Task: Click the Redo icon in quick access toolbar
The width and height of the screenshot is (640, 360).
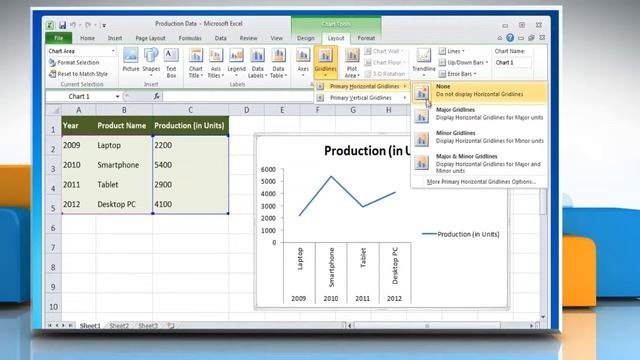Action: click(x=88, y=25)
